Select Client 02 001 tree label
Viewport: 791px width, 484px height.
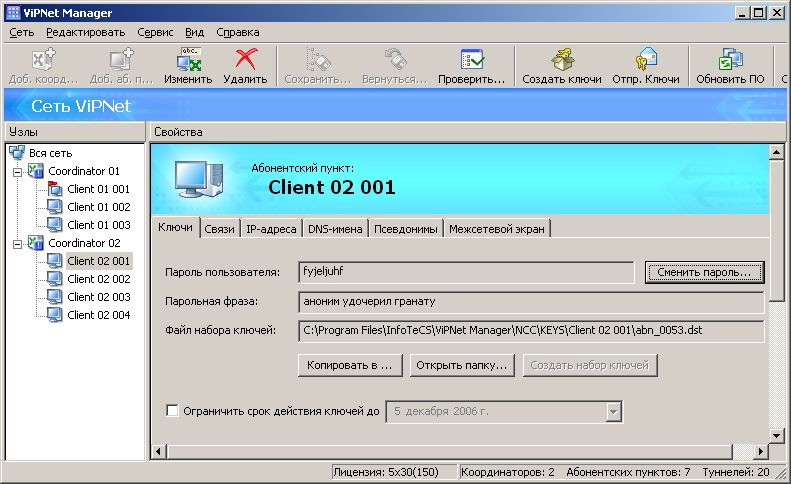[99, 261]
